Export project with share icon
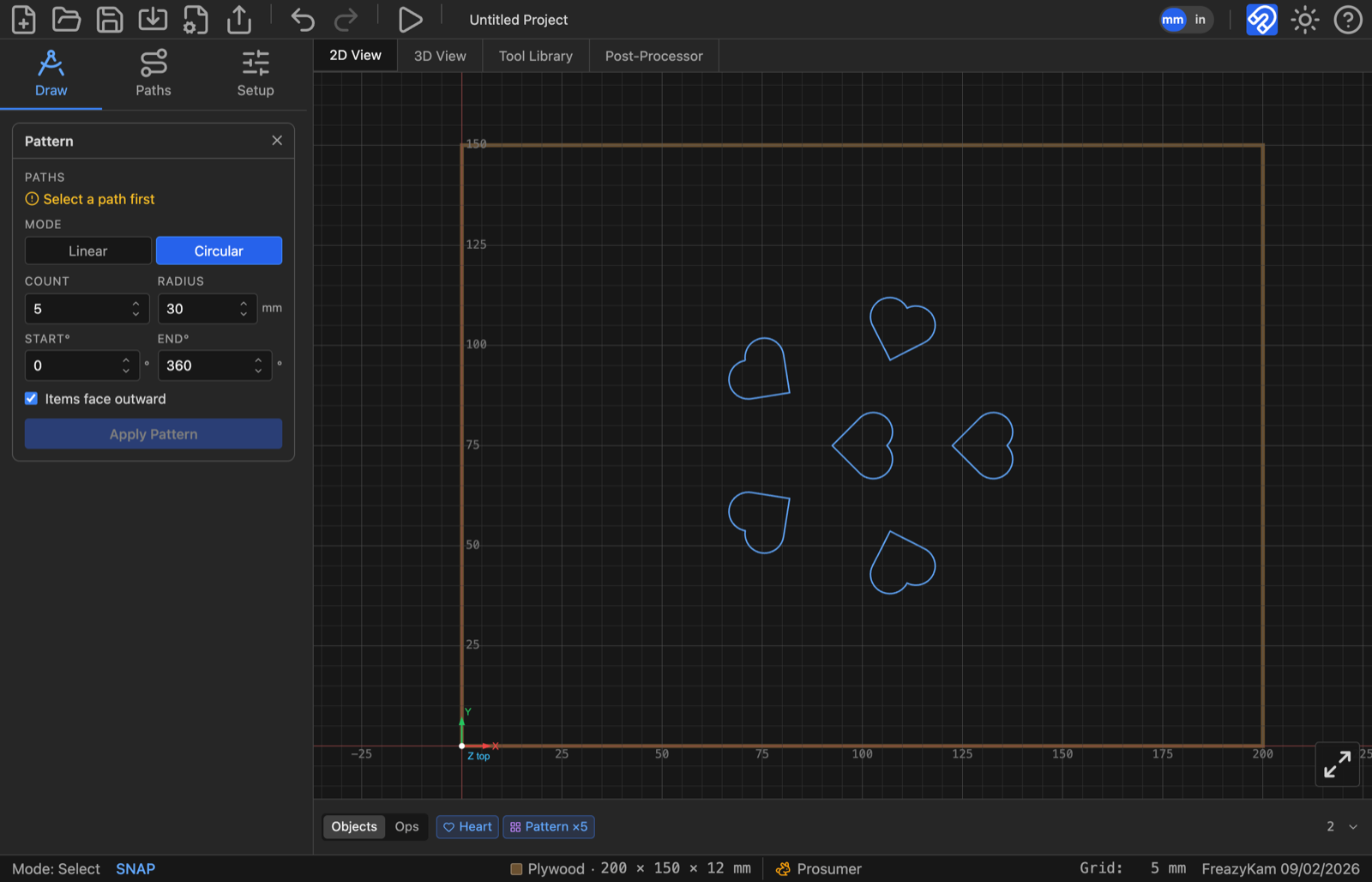The height and width of the screenshot is (882, 1372). coord(239,19)
